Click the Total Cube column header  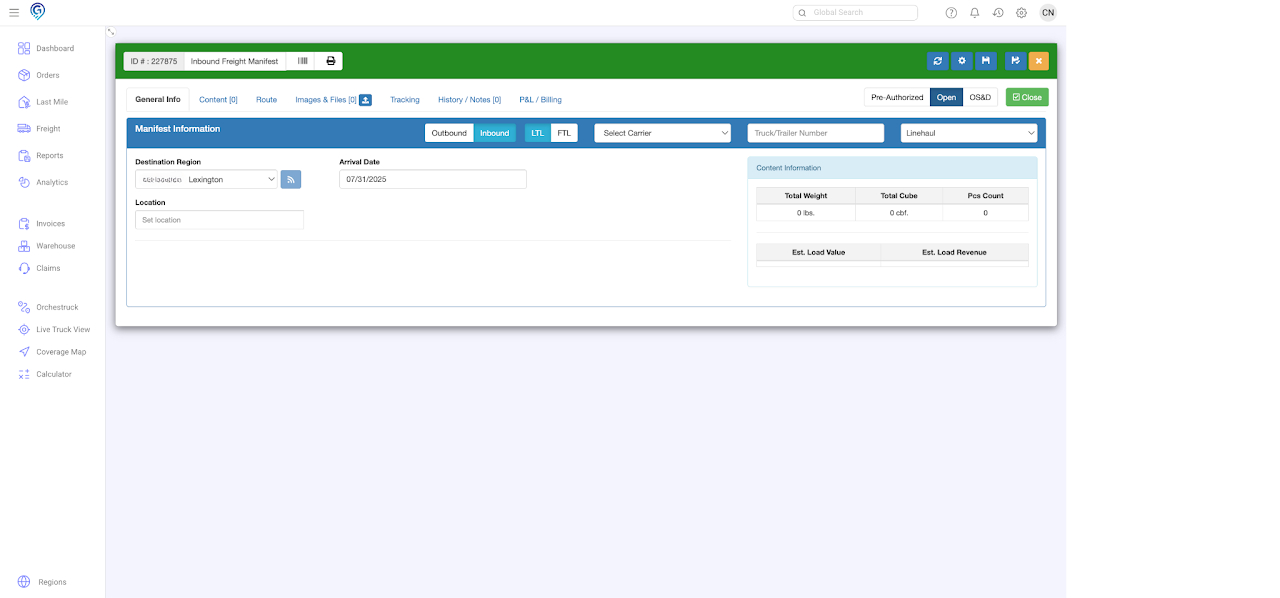point(899,196)
